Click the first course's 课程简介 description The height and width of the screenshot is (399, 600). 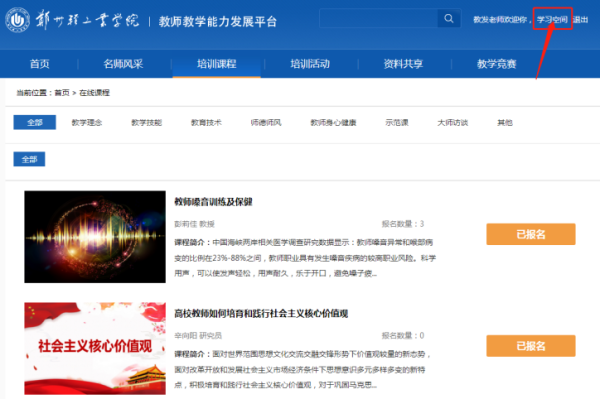(305, 258)
